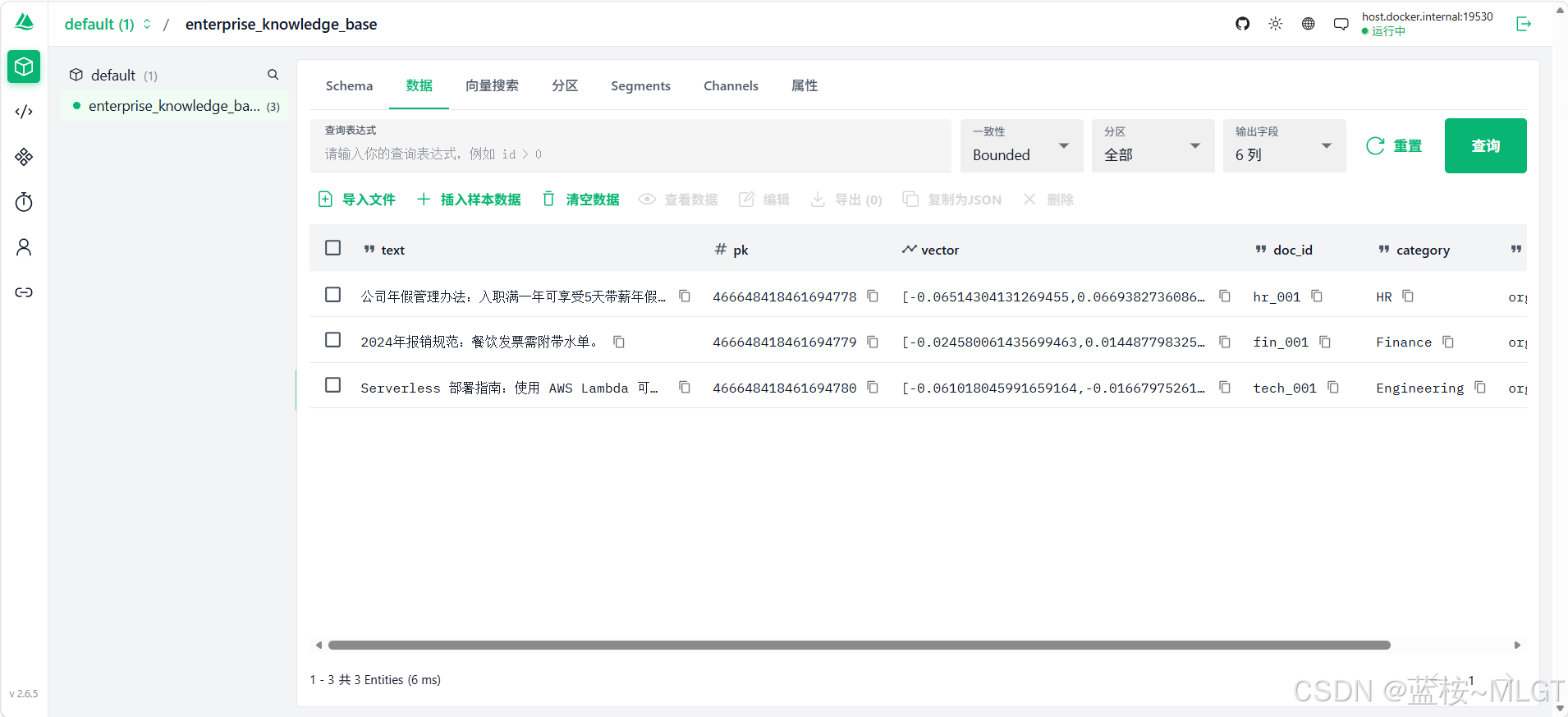Switch to the Schema tab
This screenshot has height=717, width=1568.
pos(349,85)
